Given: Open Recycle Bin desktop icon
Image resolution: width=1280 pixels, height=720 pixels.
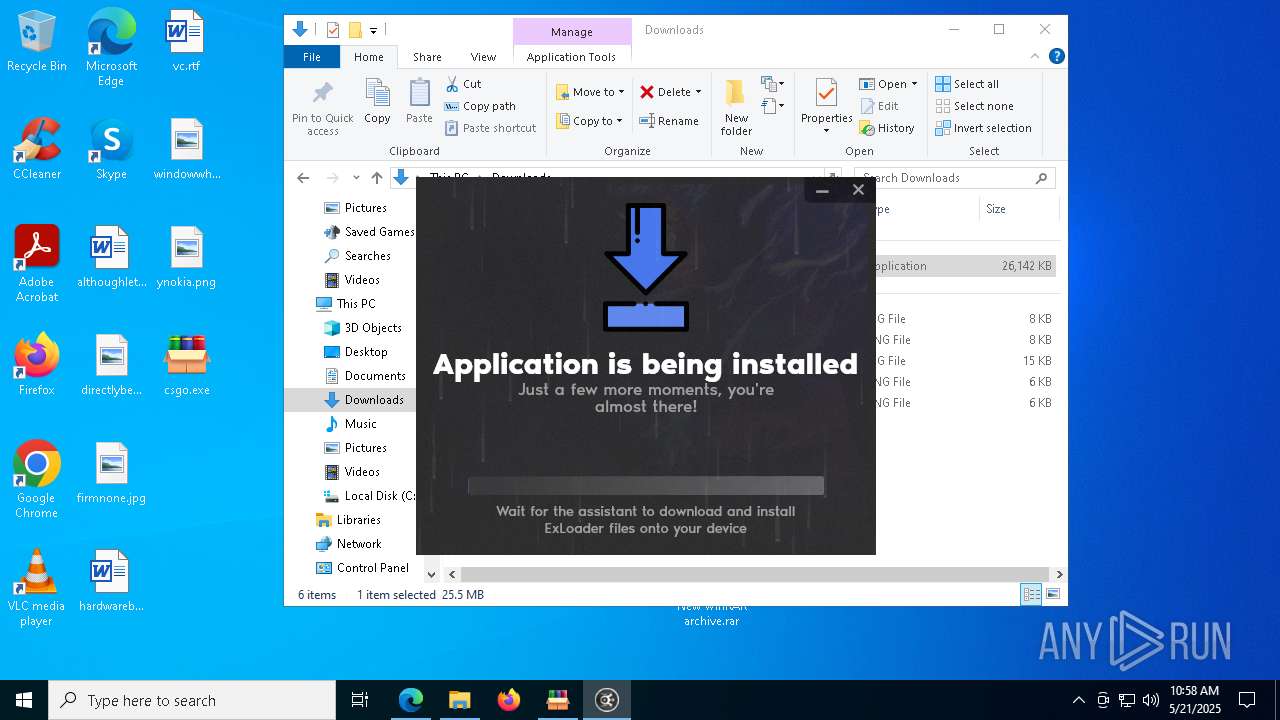Looking at the screenshot, I should pos(37,42).
